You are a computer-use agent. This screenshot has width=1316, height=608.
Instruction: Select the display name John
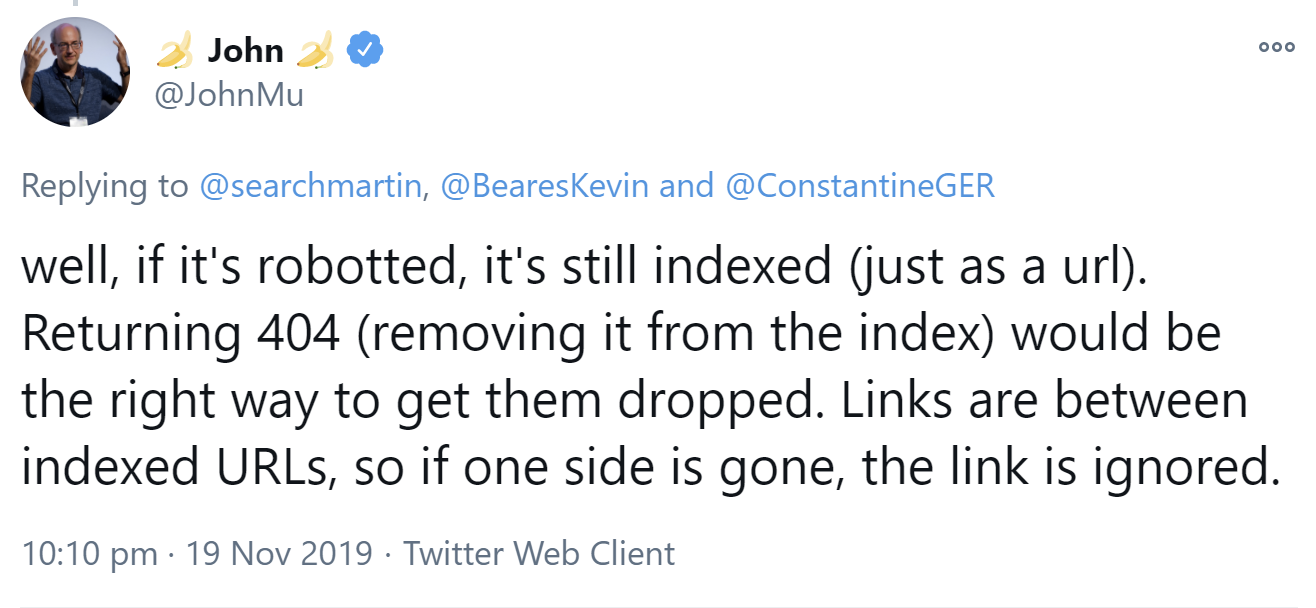[x=244, y=50]
